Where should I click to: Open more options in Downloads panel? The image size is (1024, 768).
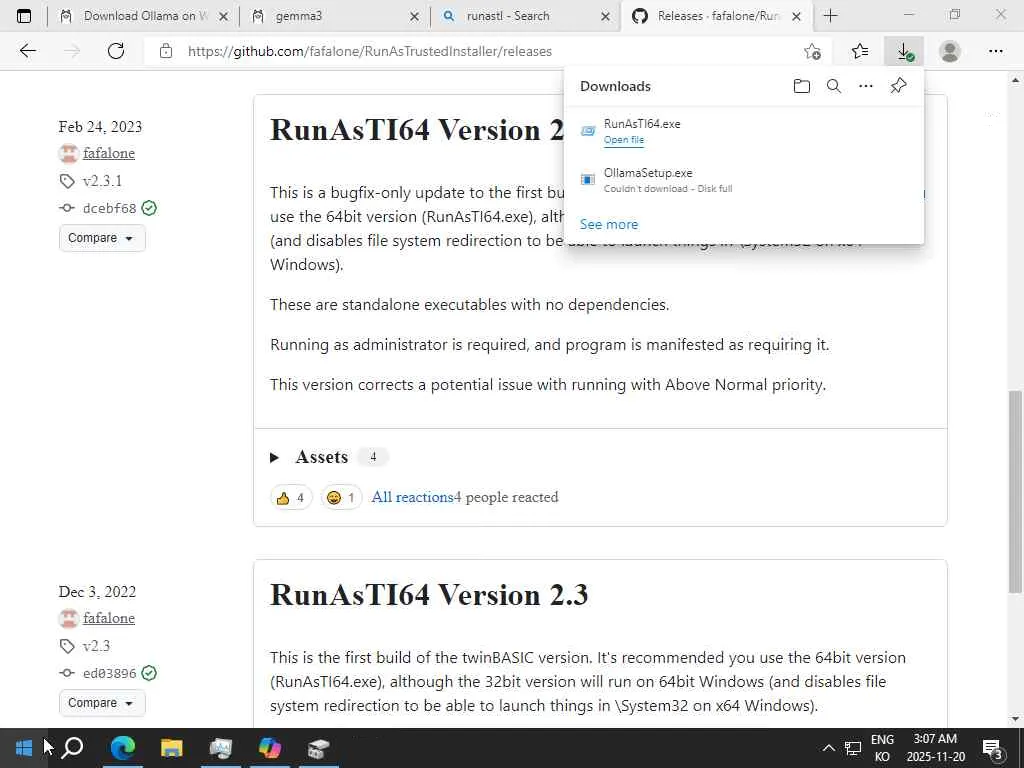coord(865,86)
